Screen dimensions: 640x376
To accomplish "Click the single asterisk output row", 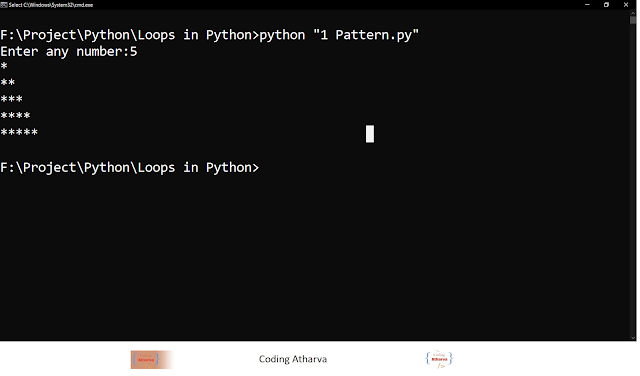I will point(4,66).
